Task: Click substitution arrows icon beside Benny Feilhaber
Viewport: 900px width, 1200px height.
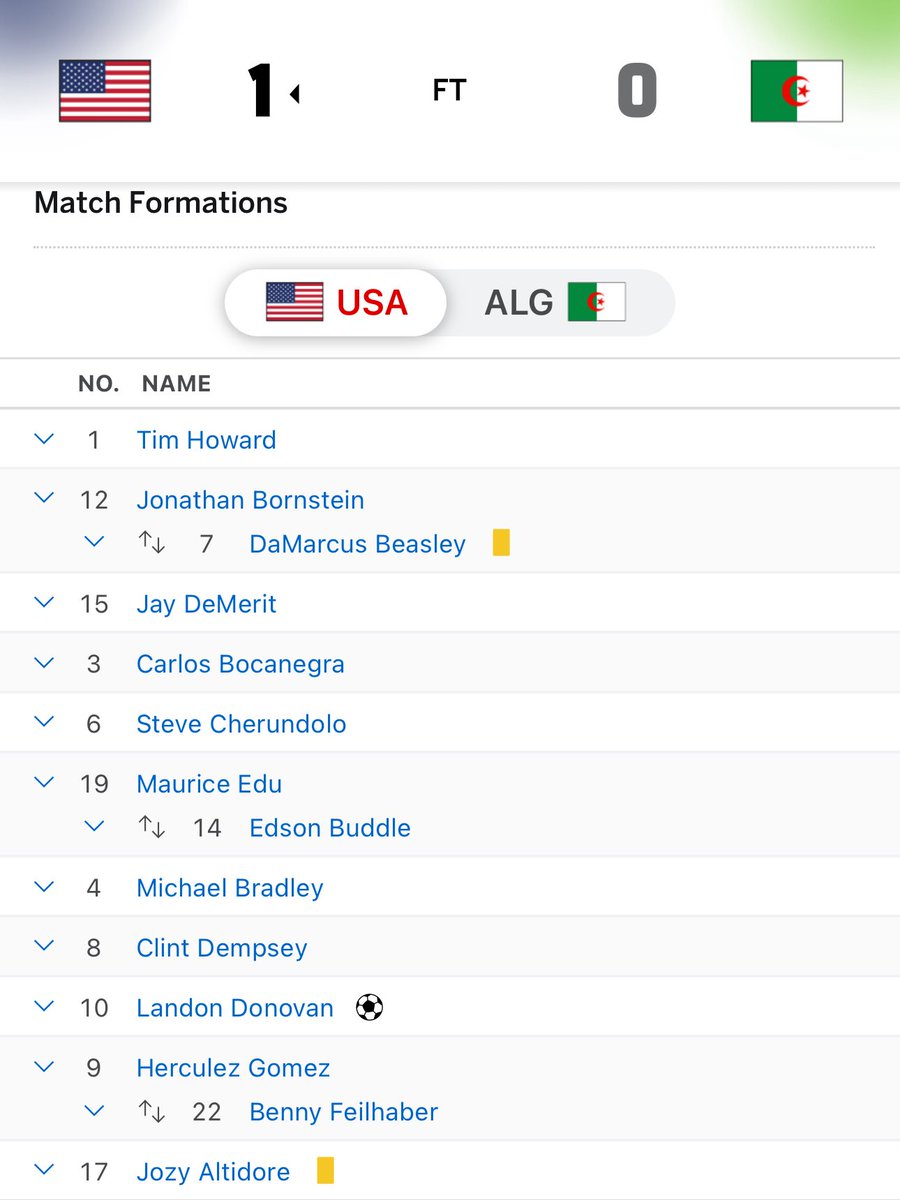Action: [151, 1112]
